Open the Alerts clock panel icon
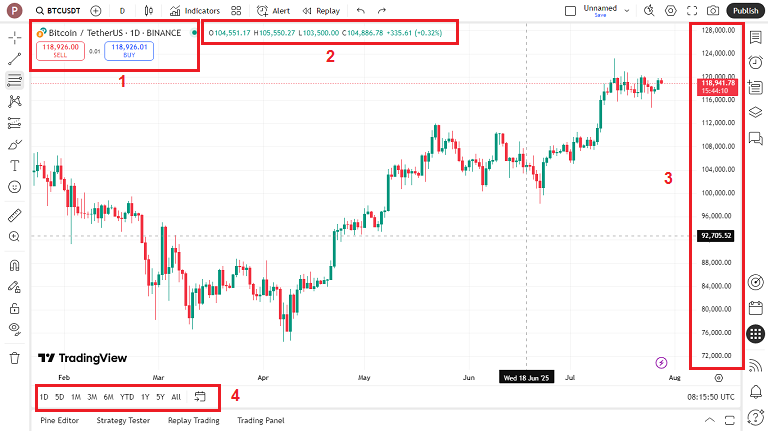The image size is (768, 431). tap(755, 62)
